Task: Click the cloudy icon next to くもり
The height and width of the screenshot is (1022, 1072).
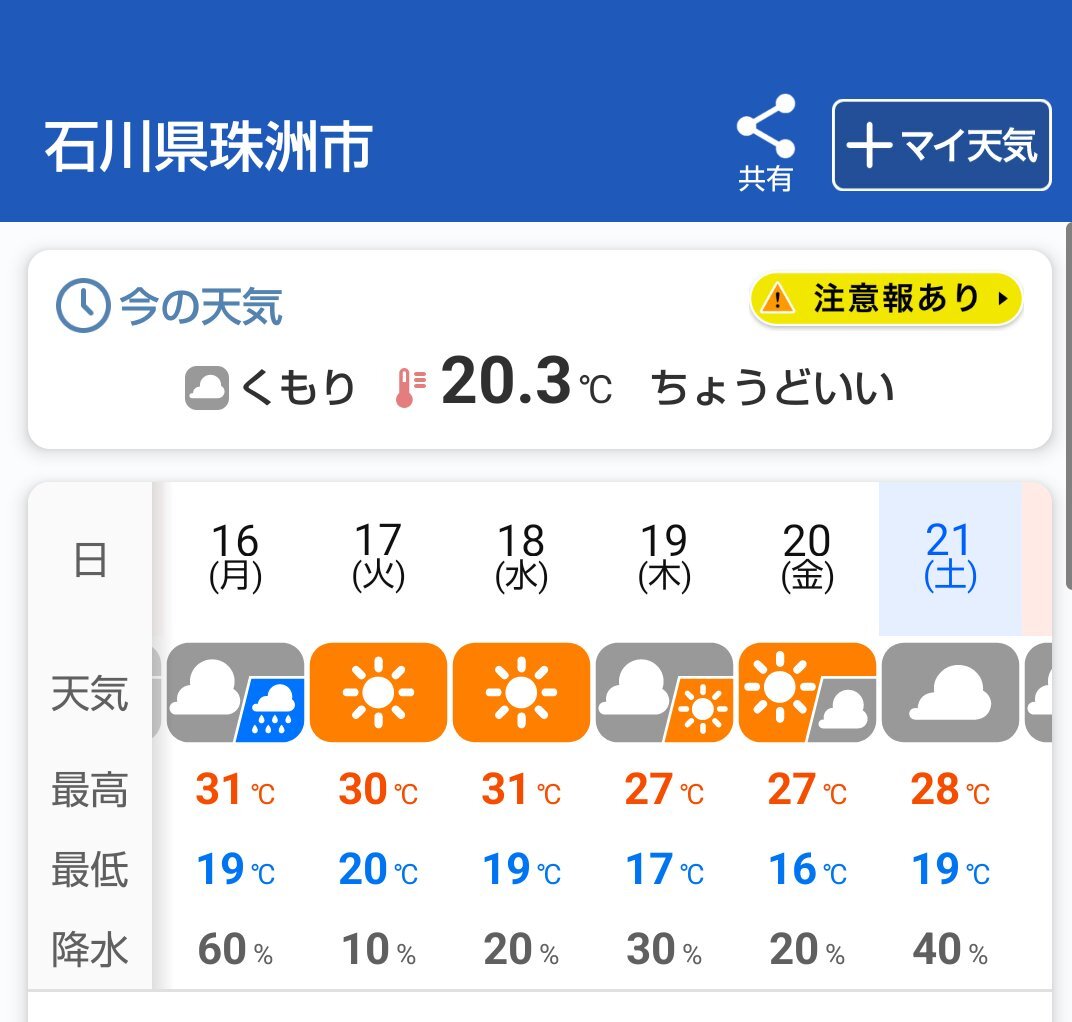Action: pyautogui.click(x=206, y=388)
